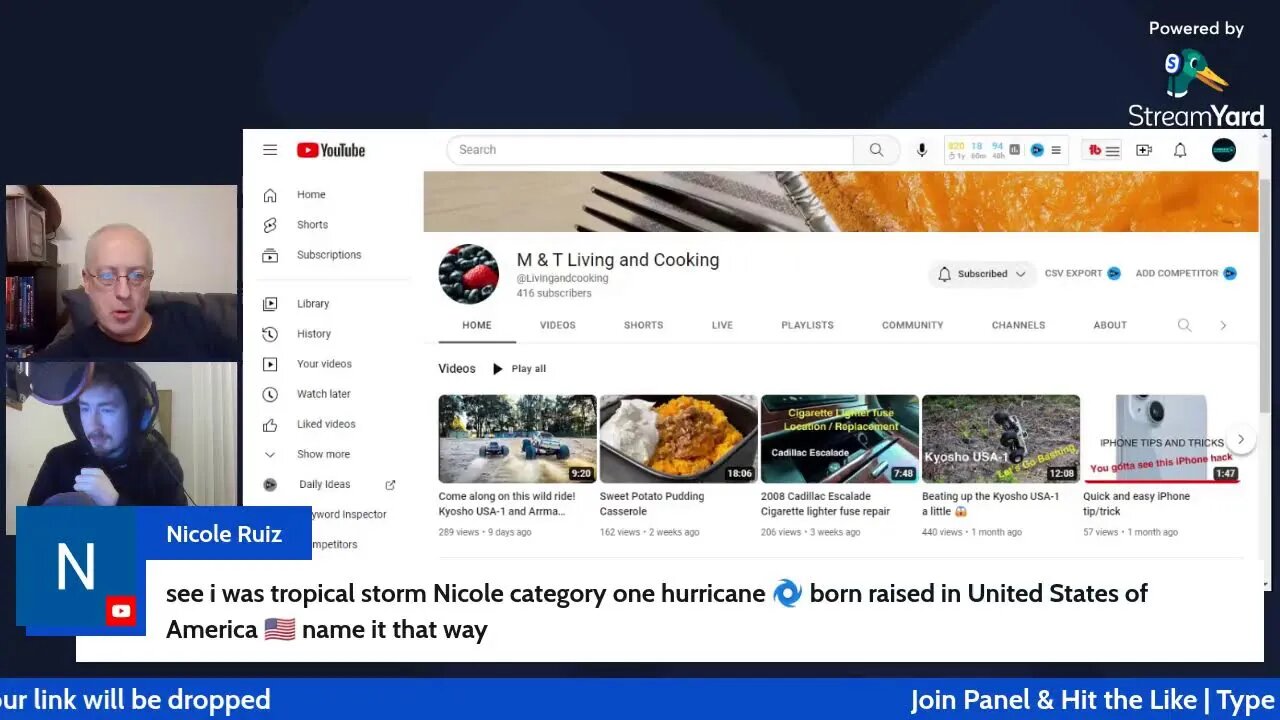Open the Create video camera icon

click(x=1144, y=150)
